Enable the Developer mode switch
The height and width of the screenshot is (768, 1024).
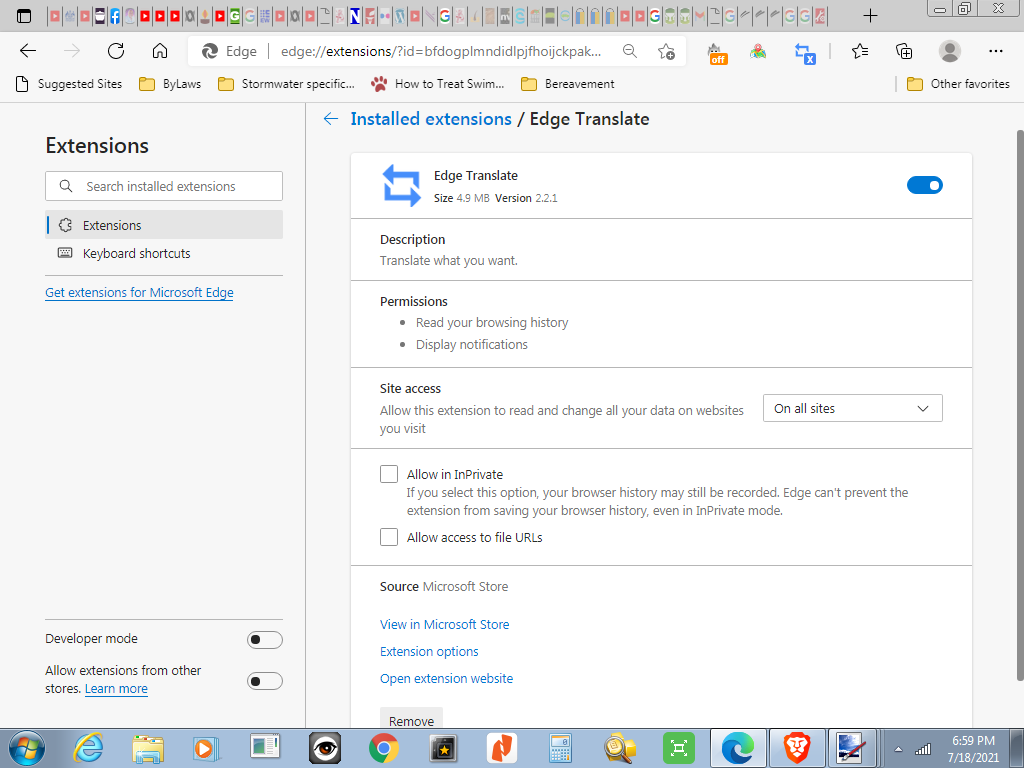point(264,640)
